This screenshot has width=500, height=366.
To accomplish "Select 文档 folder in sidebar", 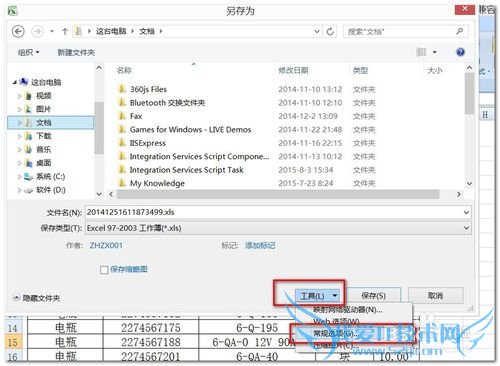I will click(51, 122).
